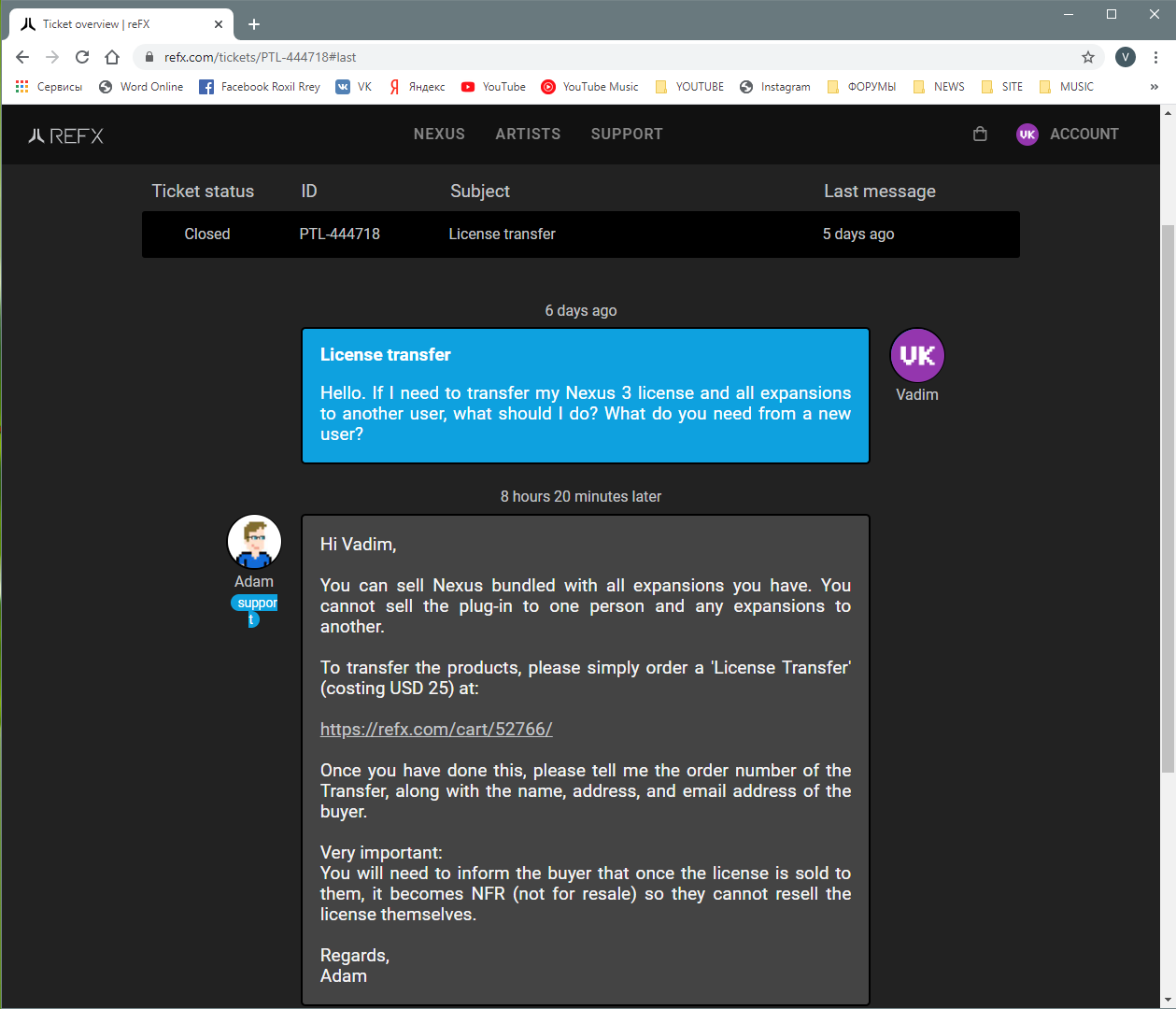Viewport: 1176px width, 1009px height.
Task: Expand the MUSIC bookmarks folder
Action: [1066, 87]
